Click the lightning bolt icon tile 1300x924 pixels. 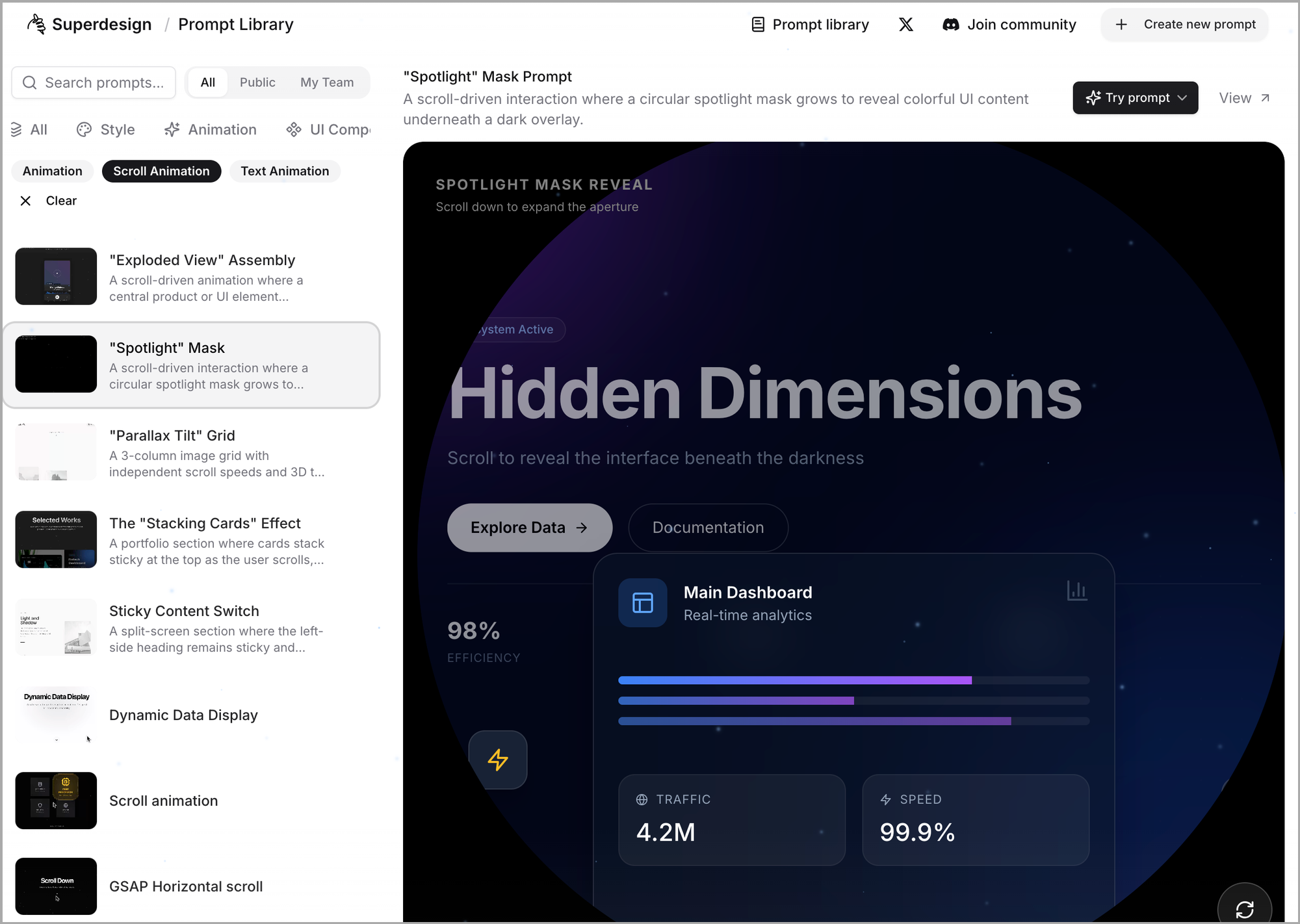[498, 760]
